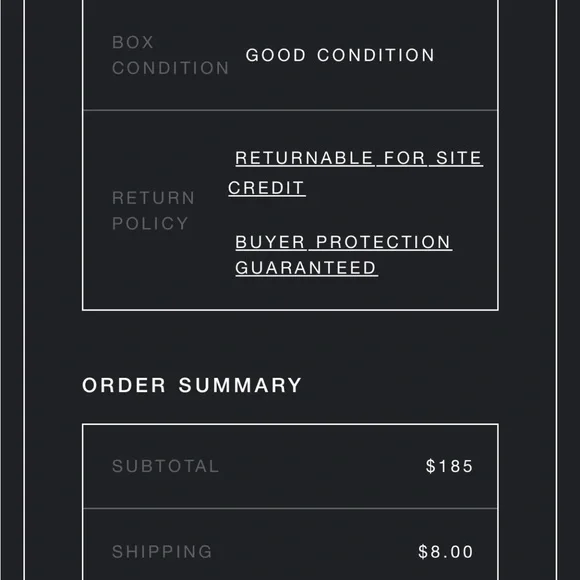Image resolution: width=580 pixels, height=580 pixels.
Task: Select the Shipping row label
Action: (162, 552)
